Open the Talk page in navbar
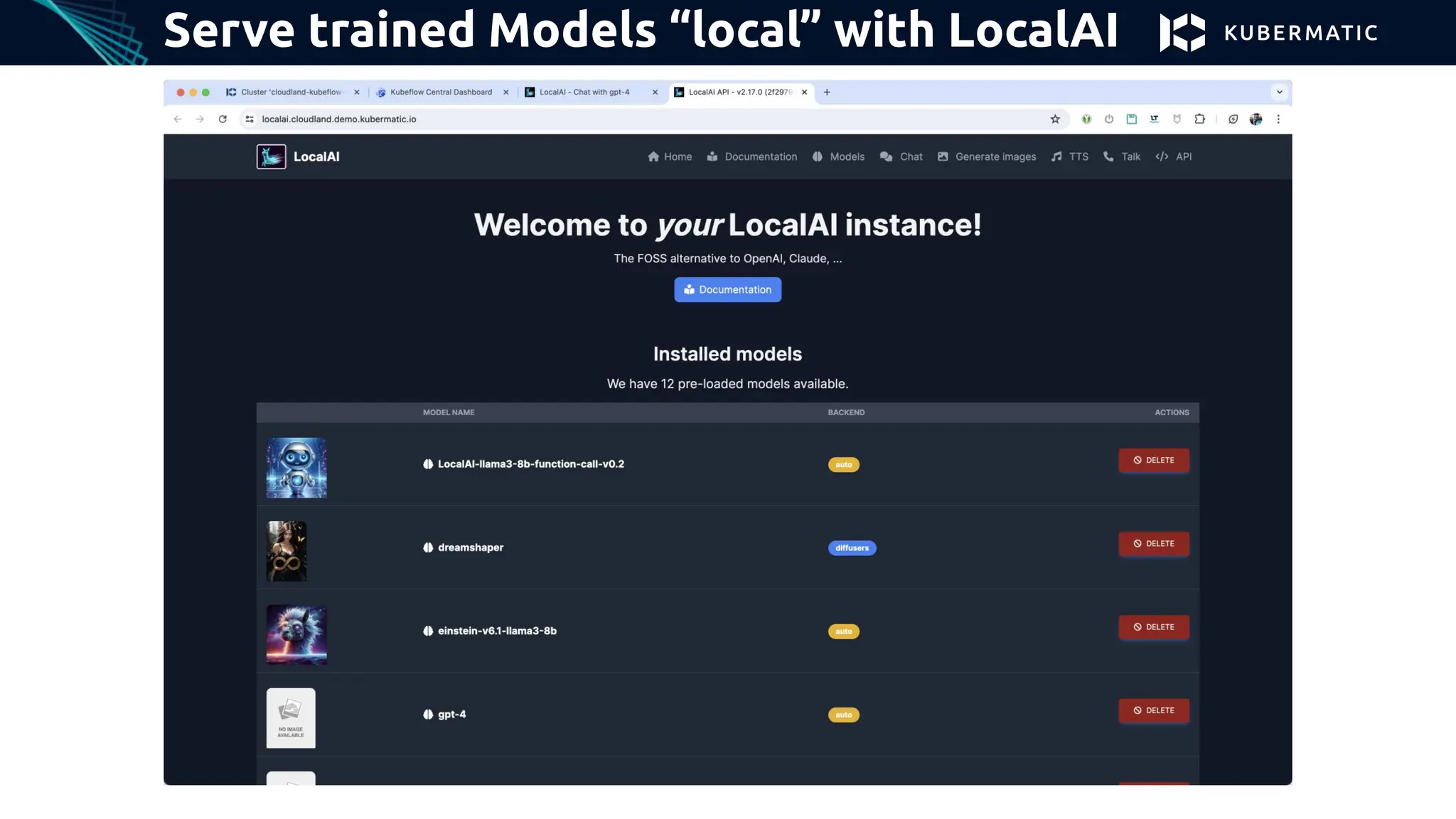 [1122, 157]
